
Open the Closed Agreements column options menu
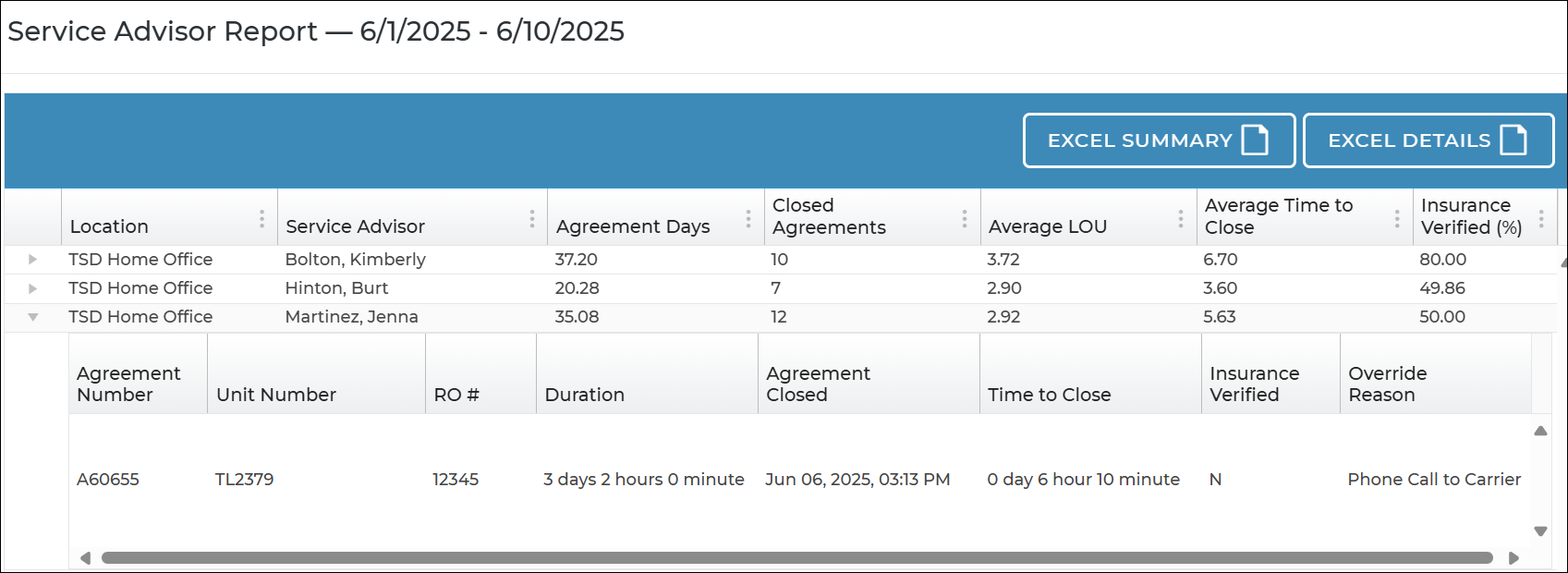point(965,219)
